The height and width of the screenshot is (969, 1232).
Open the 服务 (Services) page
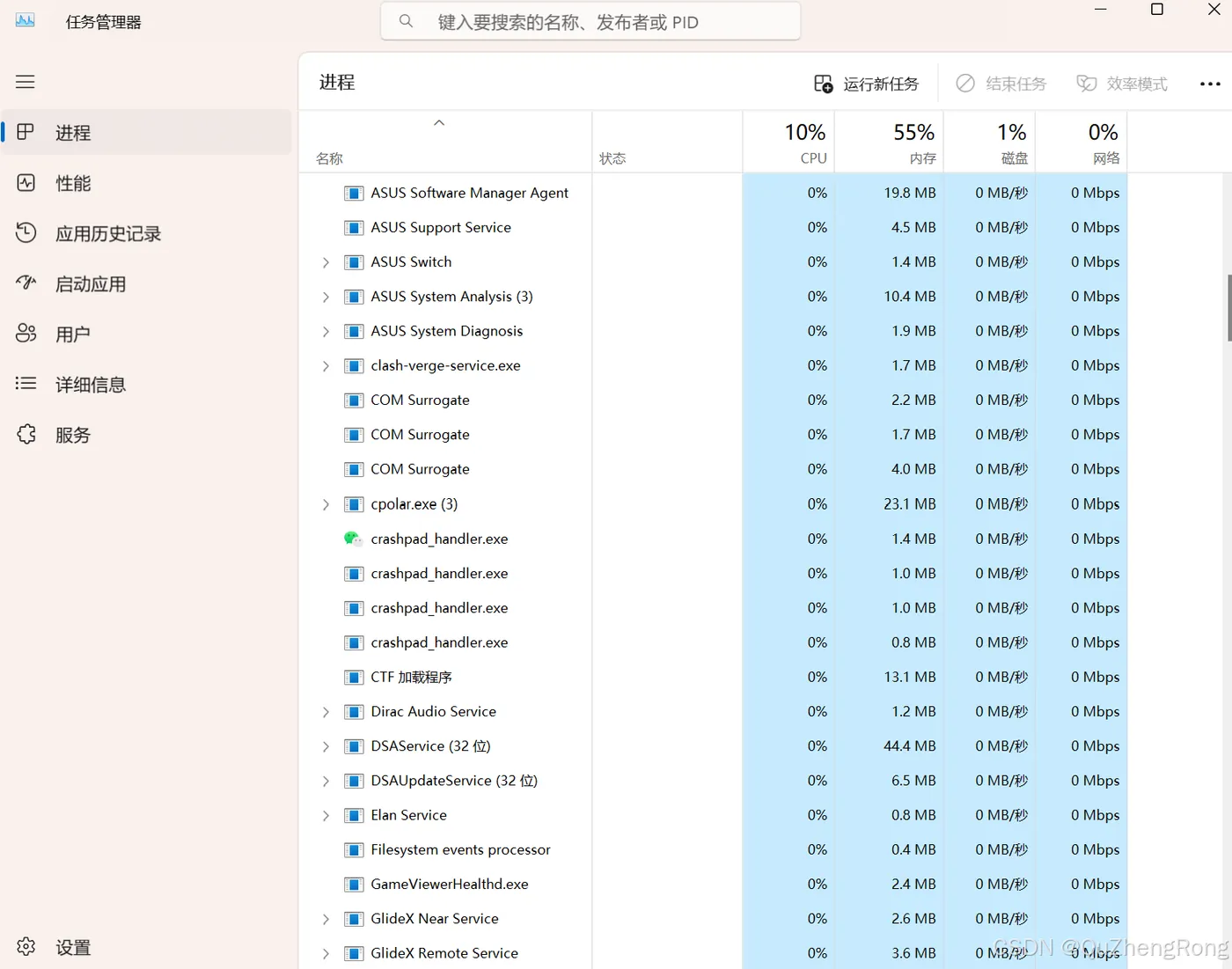click(x=147, y=434)
